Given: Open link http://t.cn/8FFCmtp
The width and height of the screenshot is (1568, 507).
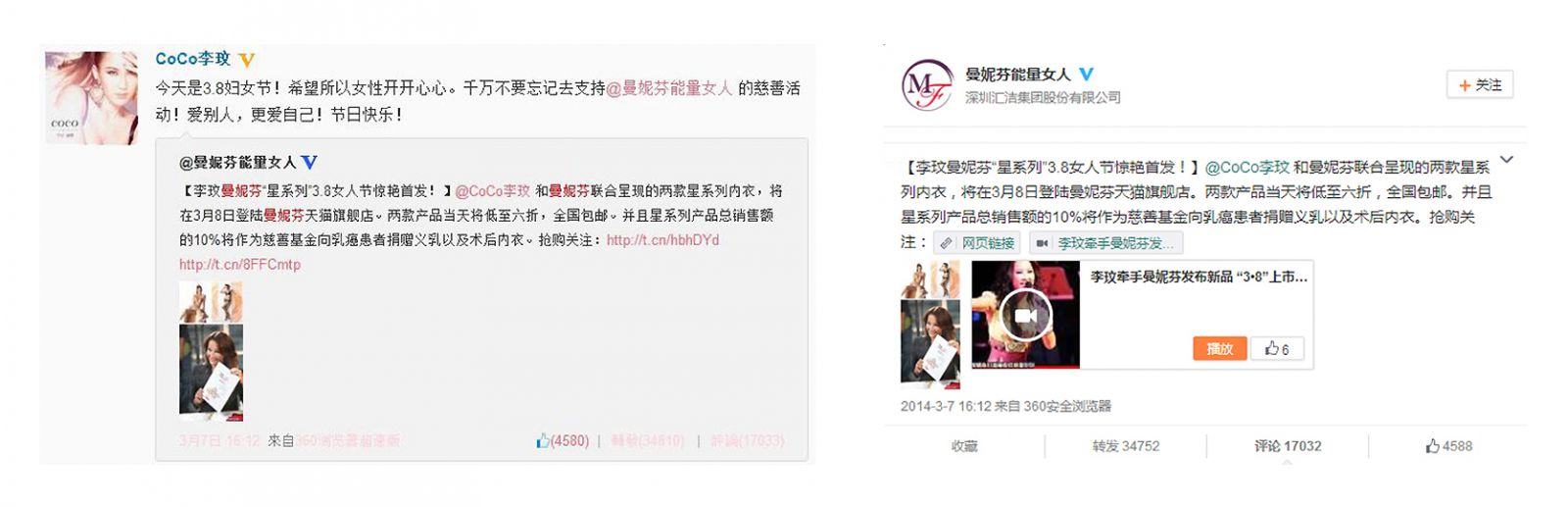Looking at the screenshot, I should click(x=240, y=265).
